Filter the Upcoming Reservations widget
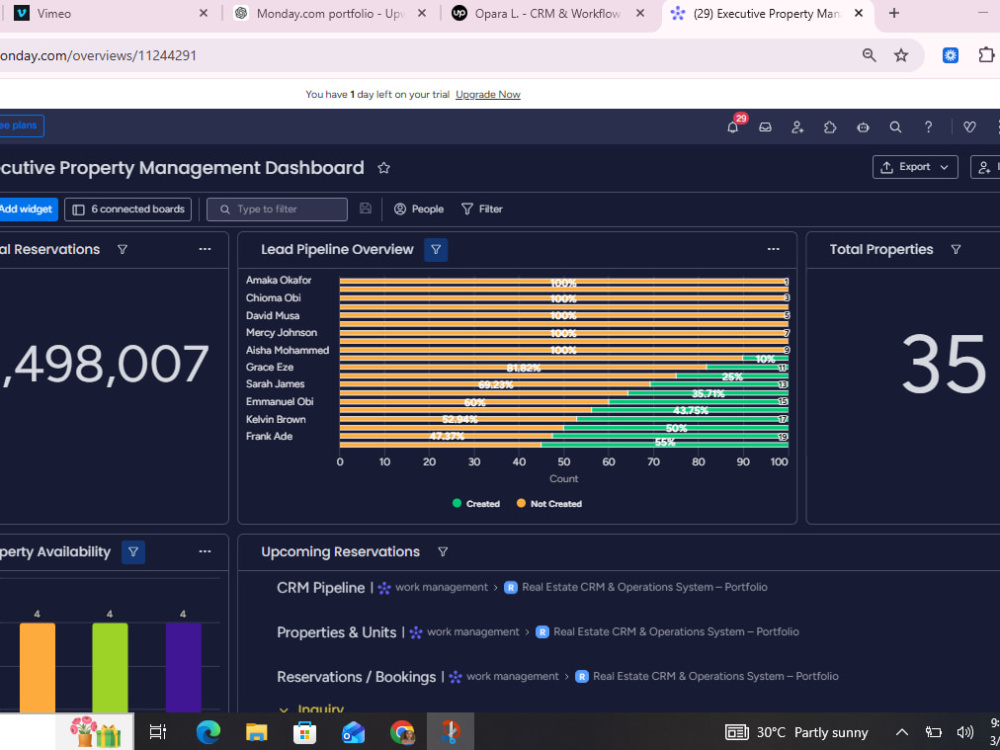 point(443,552)
